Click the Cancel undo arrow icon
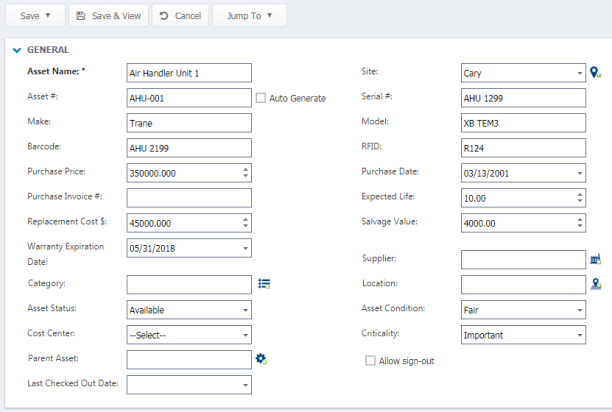Screen dimensions: 612x412 [x=164, y=16]
